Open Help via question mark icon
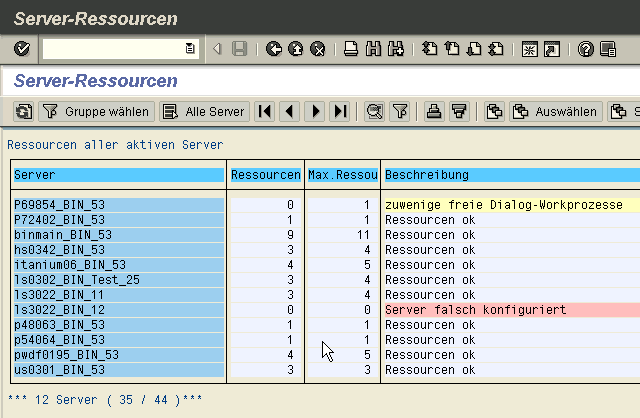Image resolution: width=640 pixels, height=418 pixels. pyautogui.click(x=586, y=49)
